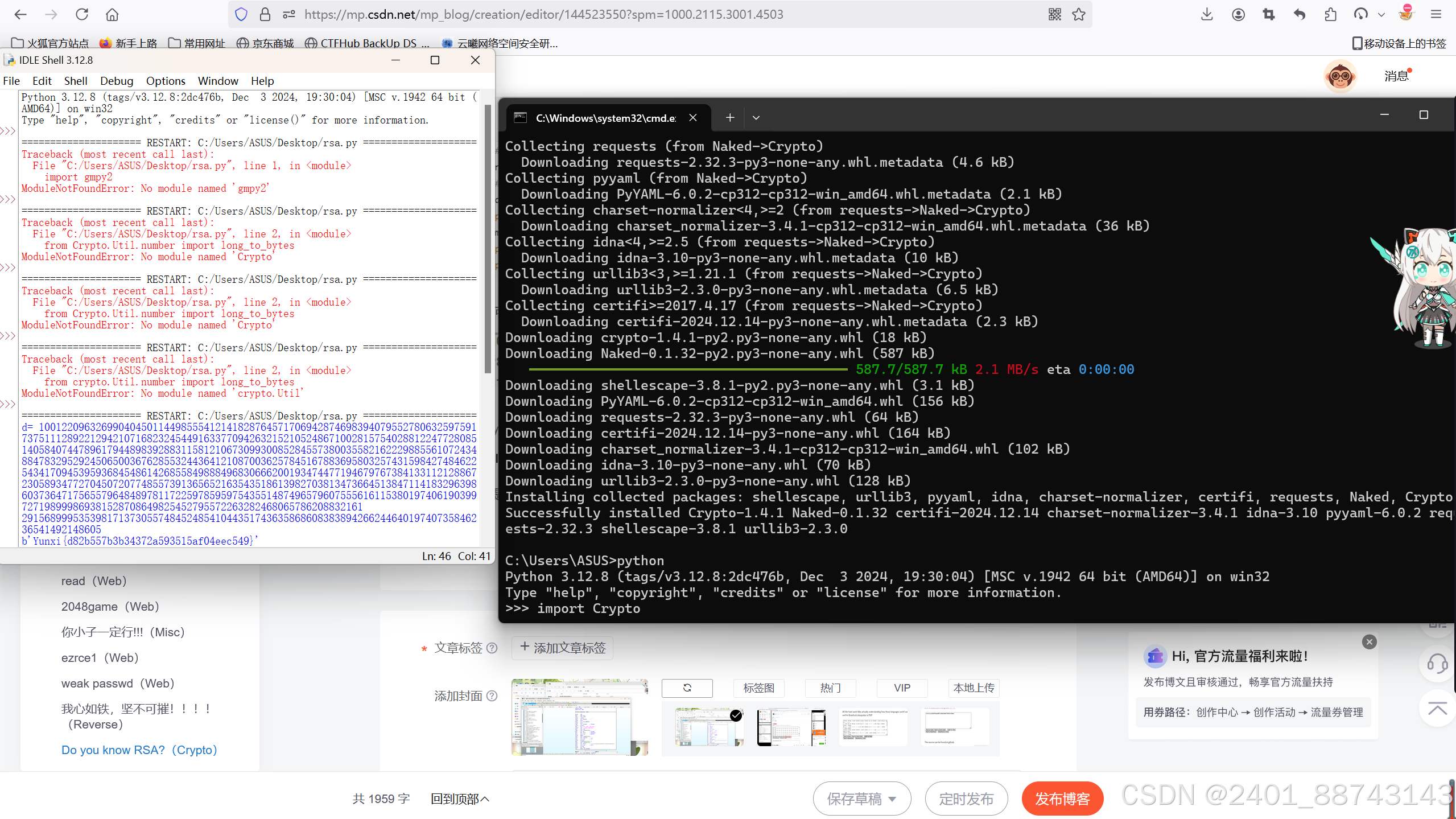Screen dimensions: 1456x819
Task: Open the Firefox hamburger menu
Action: click(1436, 14)
